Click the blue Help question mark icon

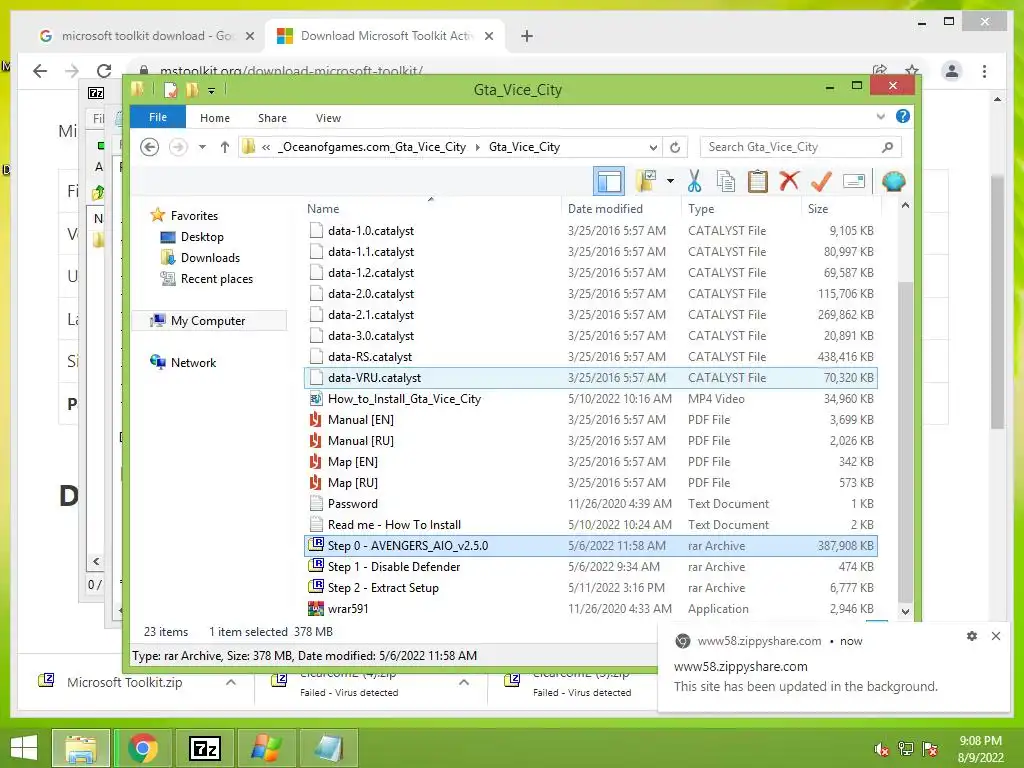coord(903,116)
